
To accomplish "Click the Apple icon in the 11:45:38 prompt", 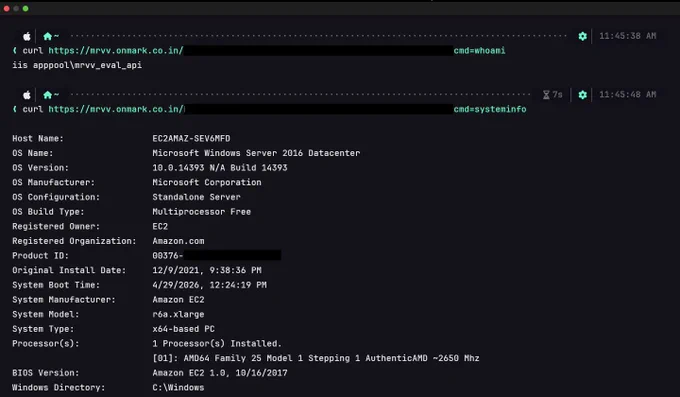I will (27, 36).
